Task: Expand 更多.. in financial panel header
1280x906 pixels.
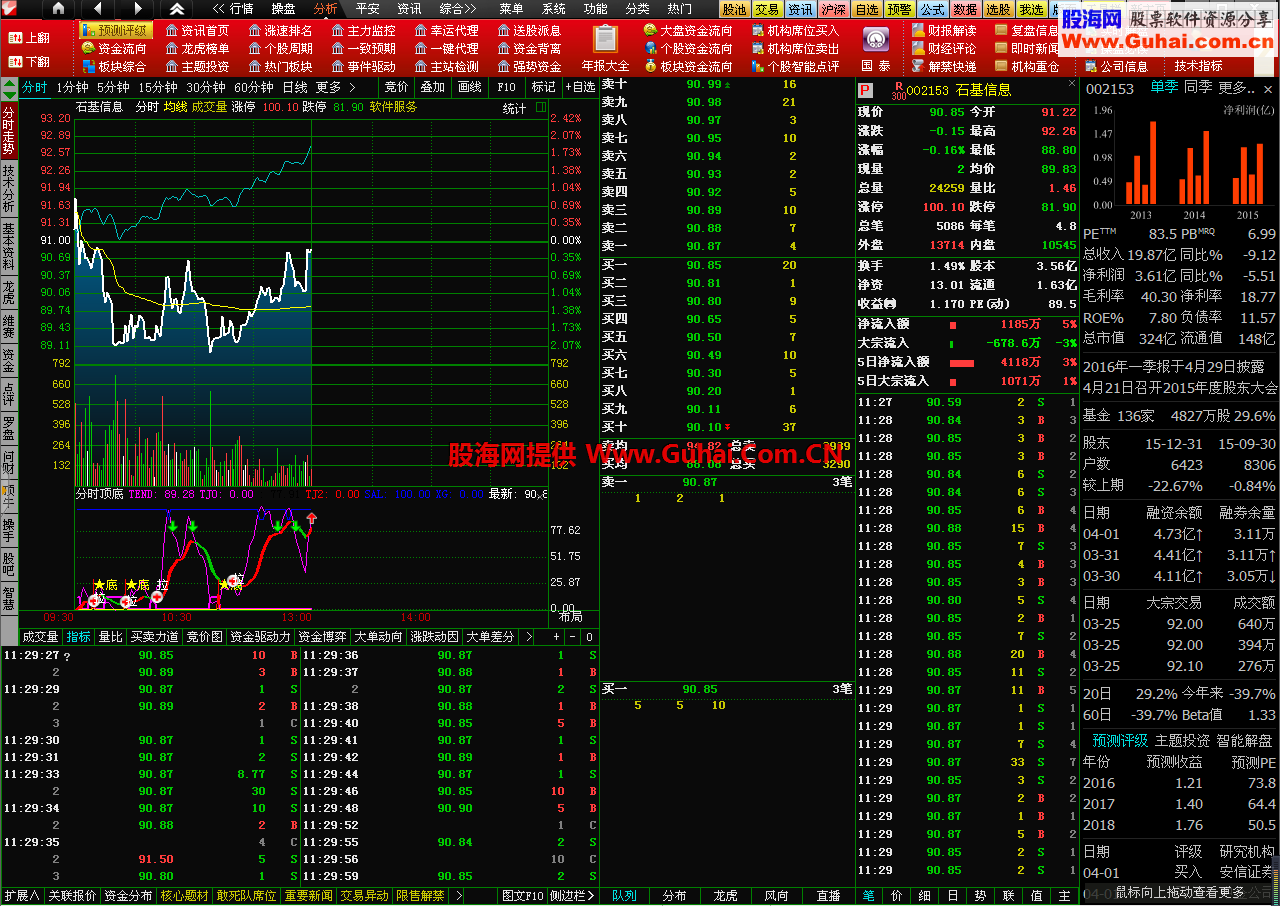Action: click(x=1236, y=87)
